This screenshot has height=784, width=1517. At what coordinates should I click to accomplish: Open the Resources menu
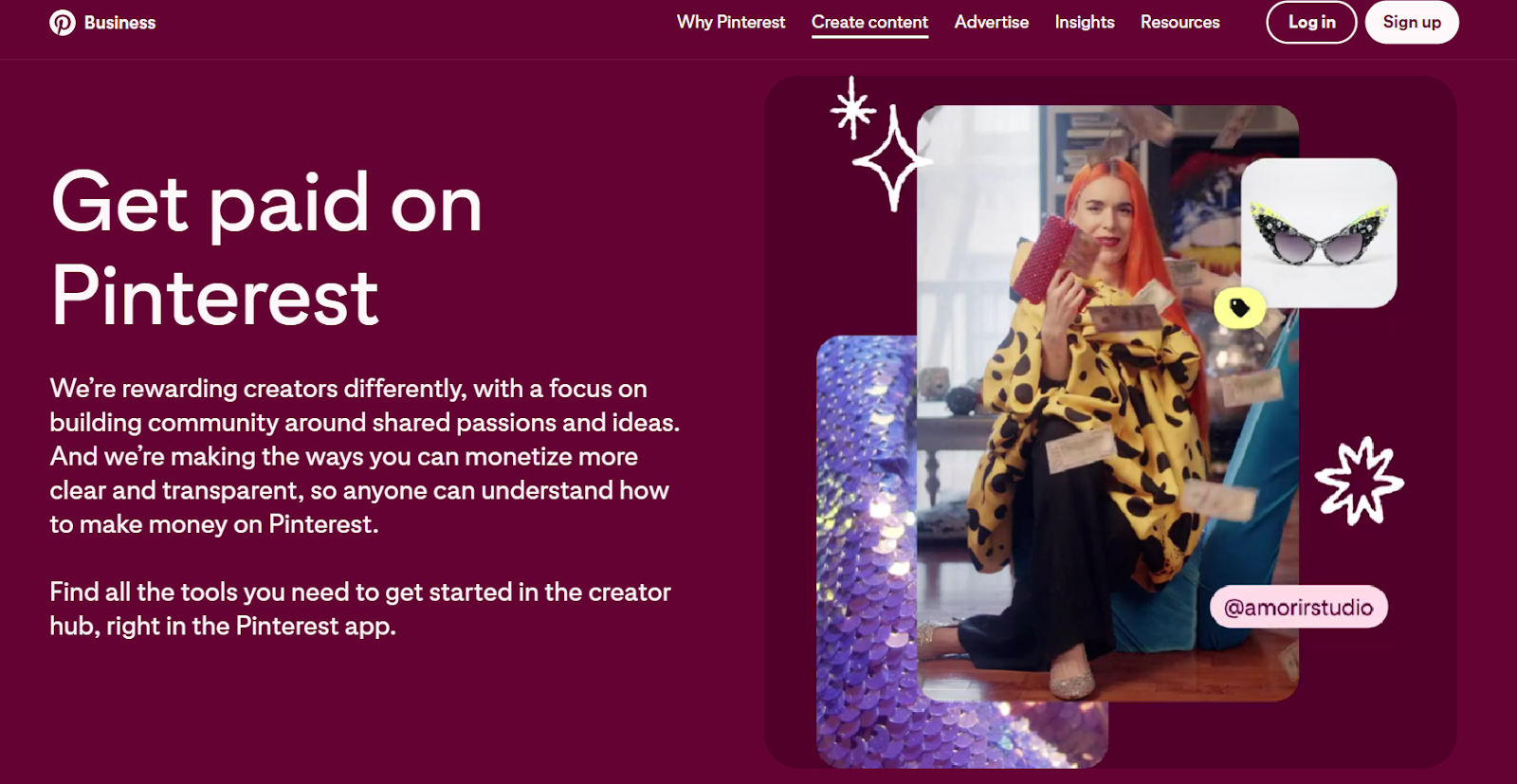[x=1179, y=22]
